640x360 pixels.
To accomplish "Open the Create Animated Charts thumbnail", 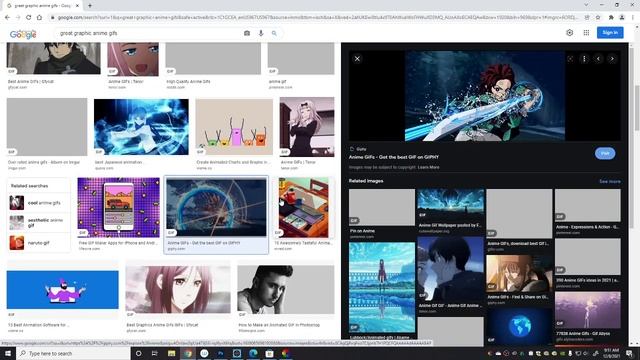I will (x=234, y=127).
